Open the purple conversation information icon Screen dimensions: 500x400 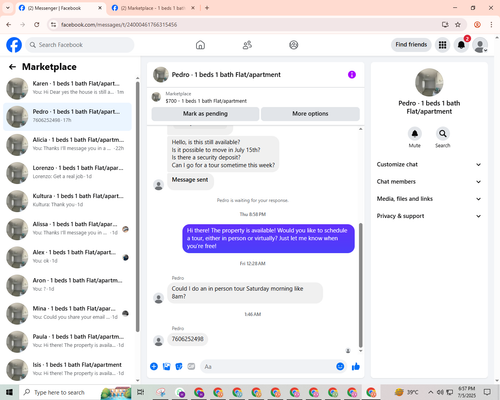[x=352, y=75]
